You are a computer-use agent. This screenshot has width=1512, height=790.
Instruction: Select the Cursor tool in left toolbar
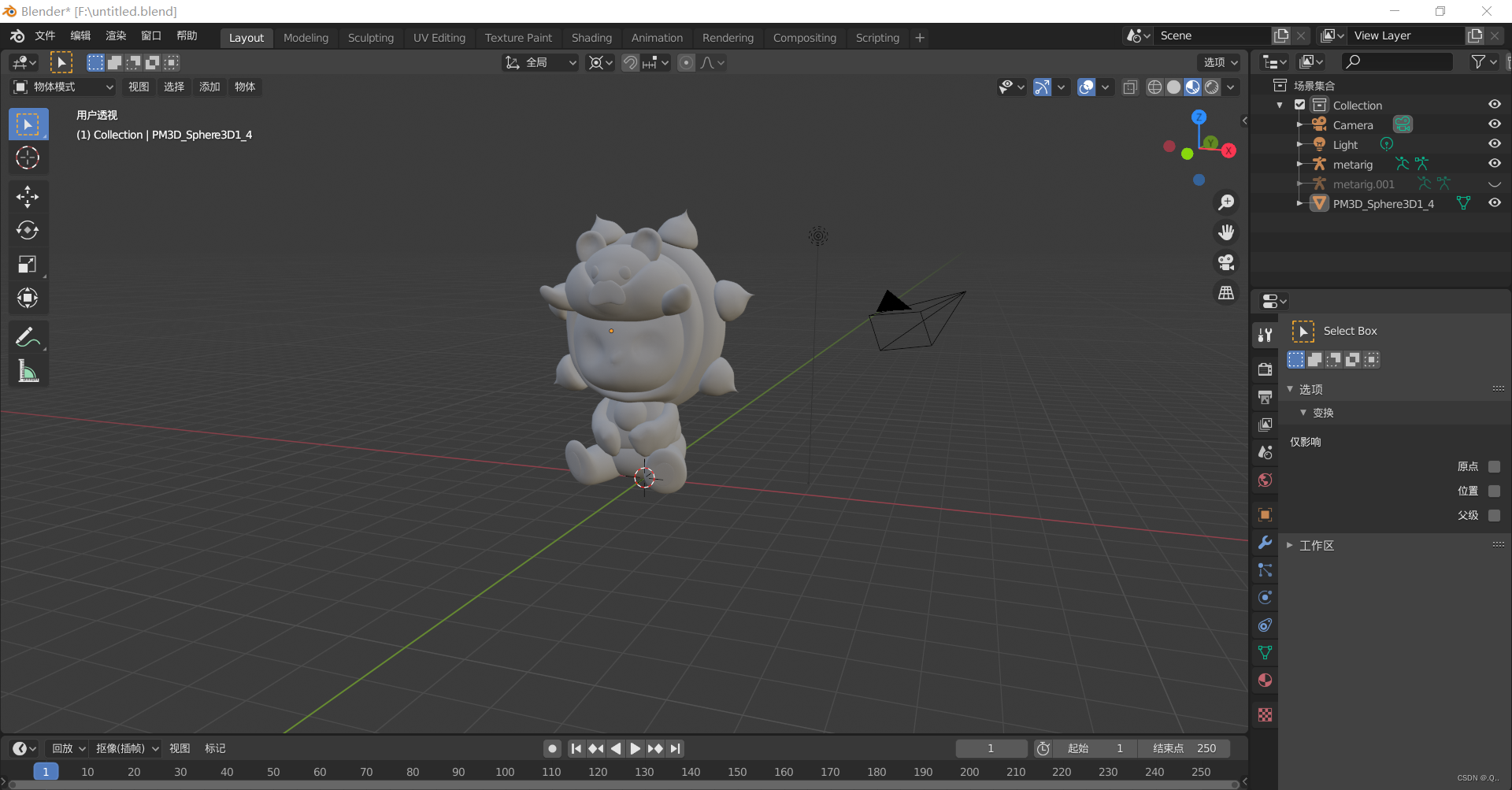pyautogui.click(x=28, y=158)
